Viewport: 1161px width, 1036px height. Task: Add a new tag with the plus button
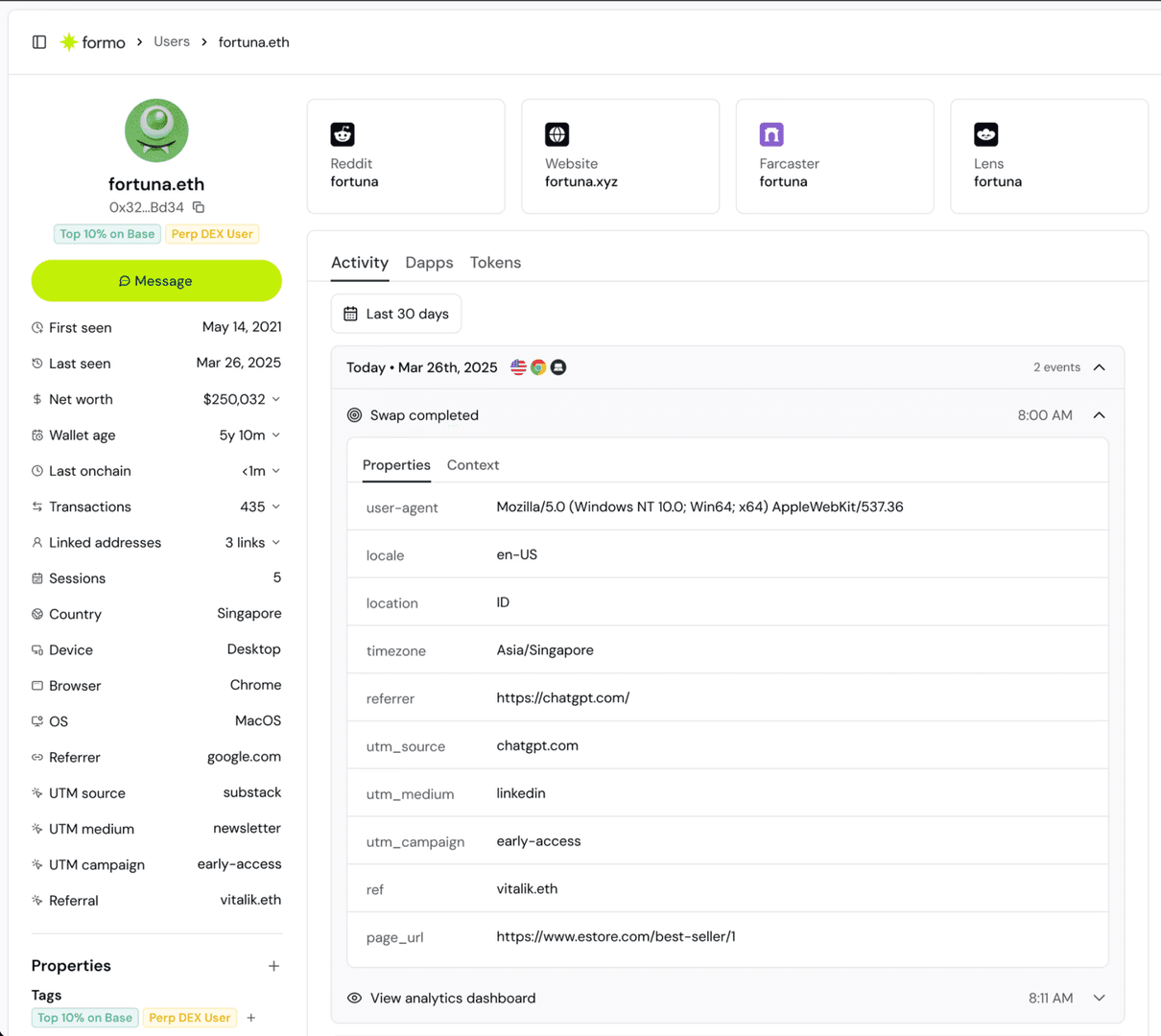click(x=250, y=1018)
